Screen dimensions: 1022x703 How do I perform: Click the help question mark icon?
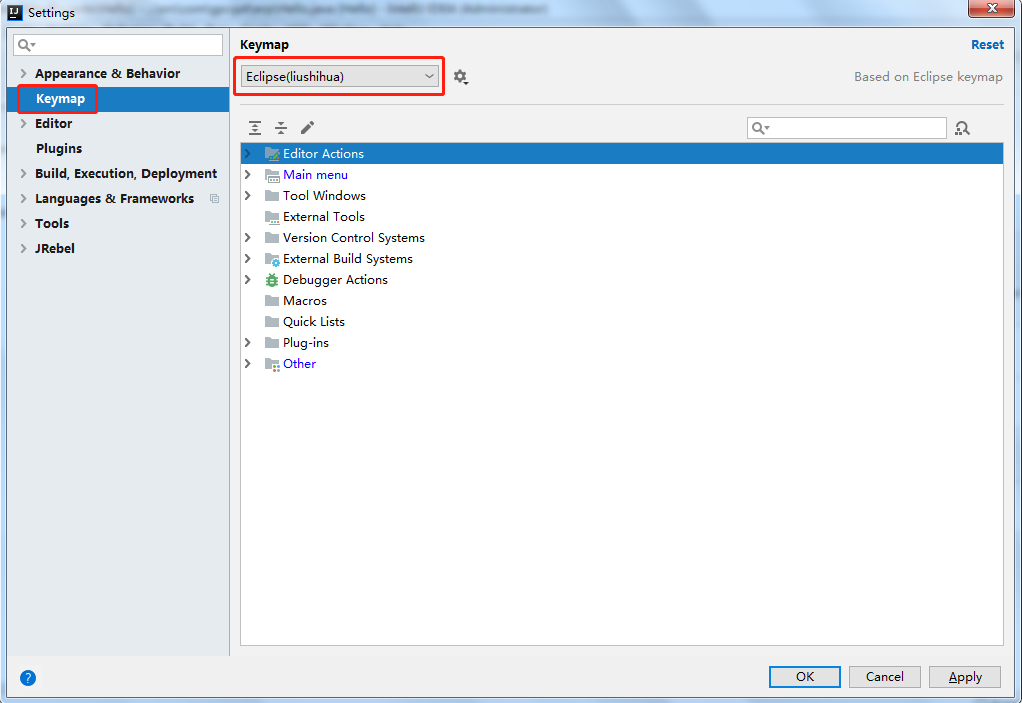tap(28, 678)
